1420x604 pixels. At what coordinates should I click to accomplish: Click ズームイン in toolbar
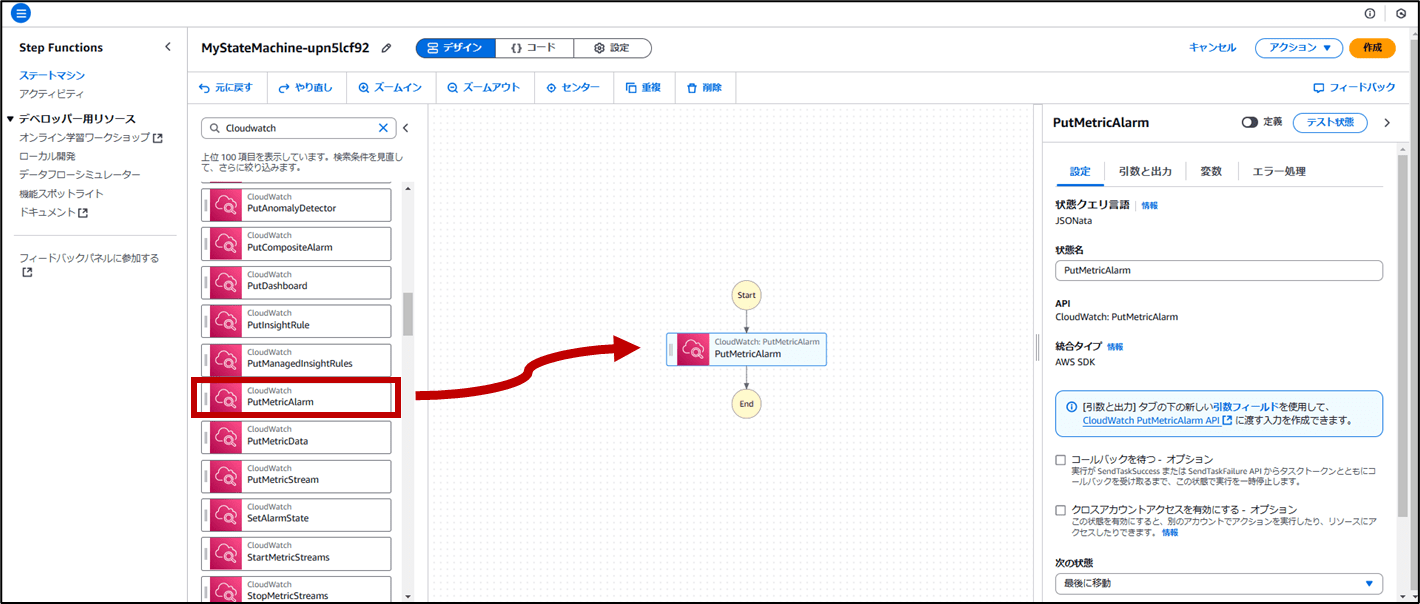pyautogui.click(x=390, y=88)
